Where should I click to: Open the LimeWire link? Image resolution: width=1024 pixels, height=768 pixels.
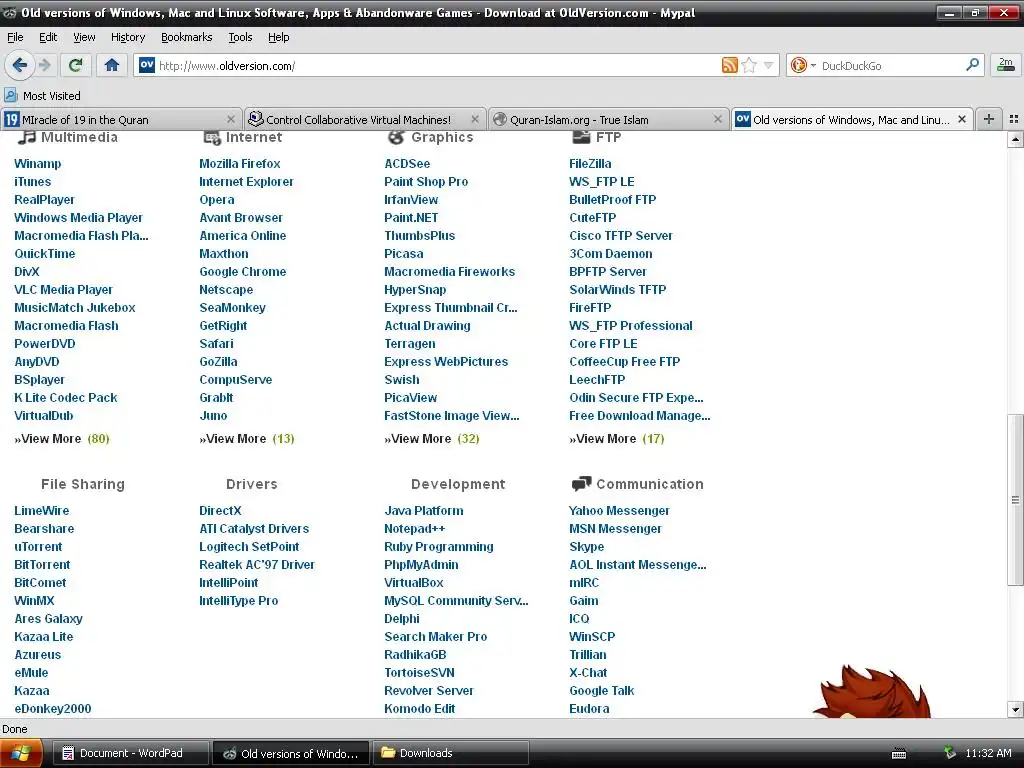point(42,511)
